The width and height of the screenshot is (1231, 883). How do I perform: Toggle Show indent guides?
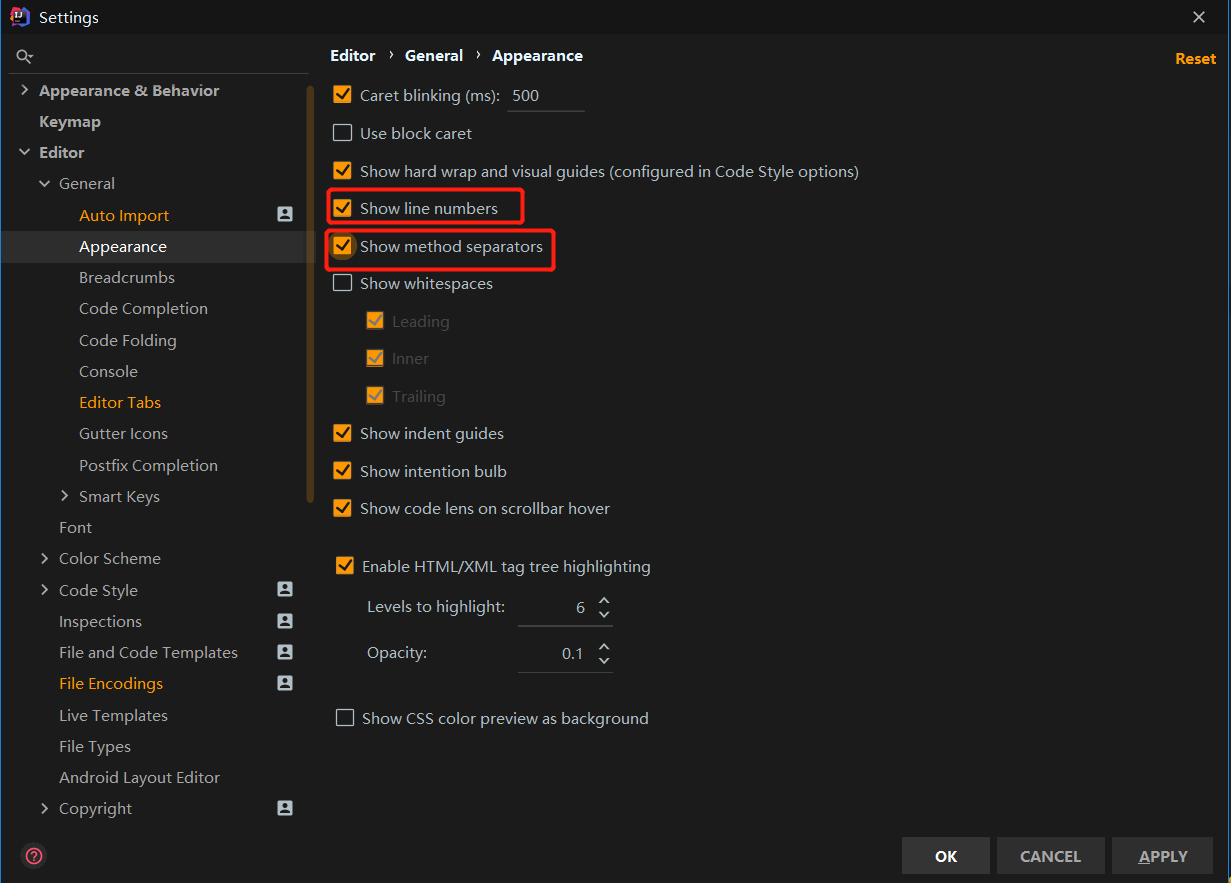point(343,433)
